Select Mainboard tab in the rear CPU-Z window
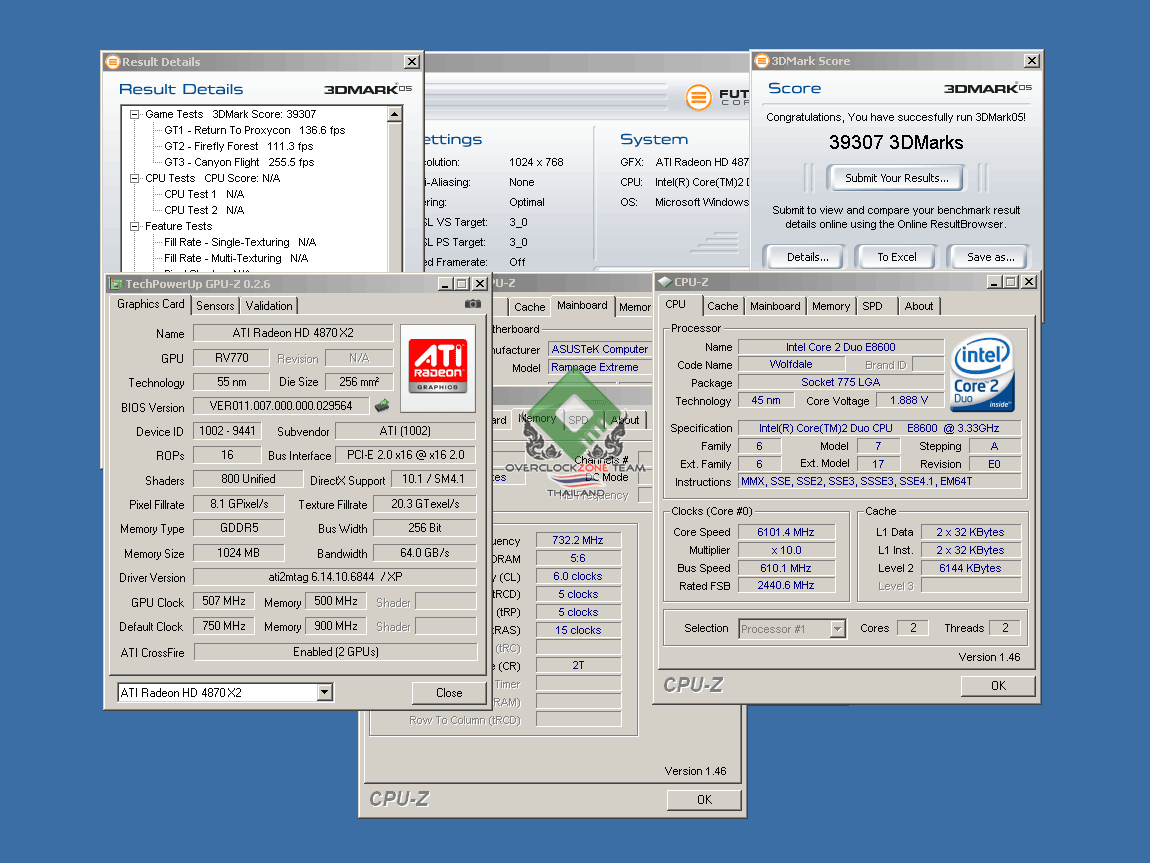Image resolution: width=1150 pixels, height=863 pixels. pyautogui.click(x=582, y=305)
